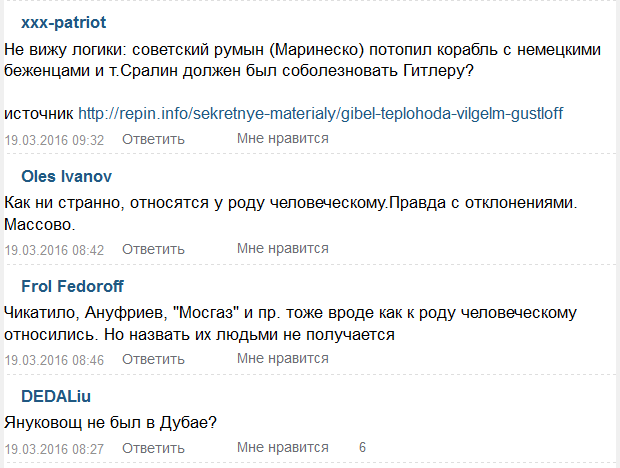
Task: Click timestamp 19.03.2016 08:27
Action: click(x=55, y=448)
